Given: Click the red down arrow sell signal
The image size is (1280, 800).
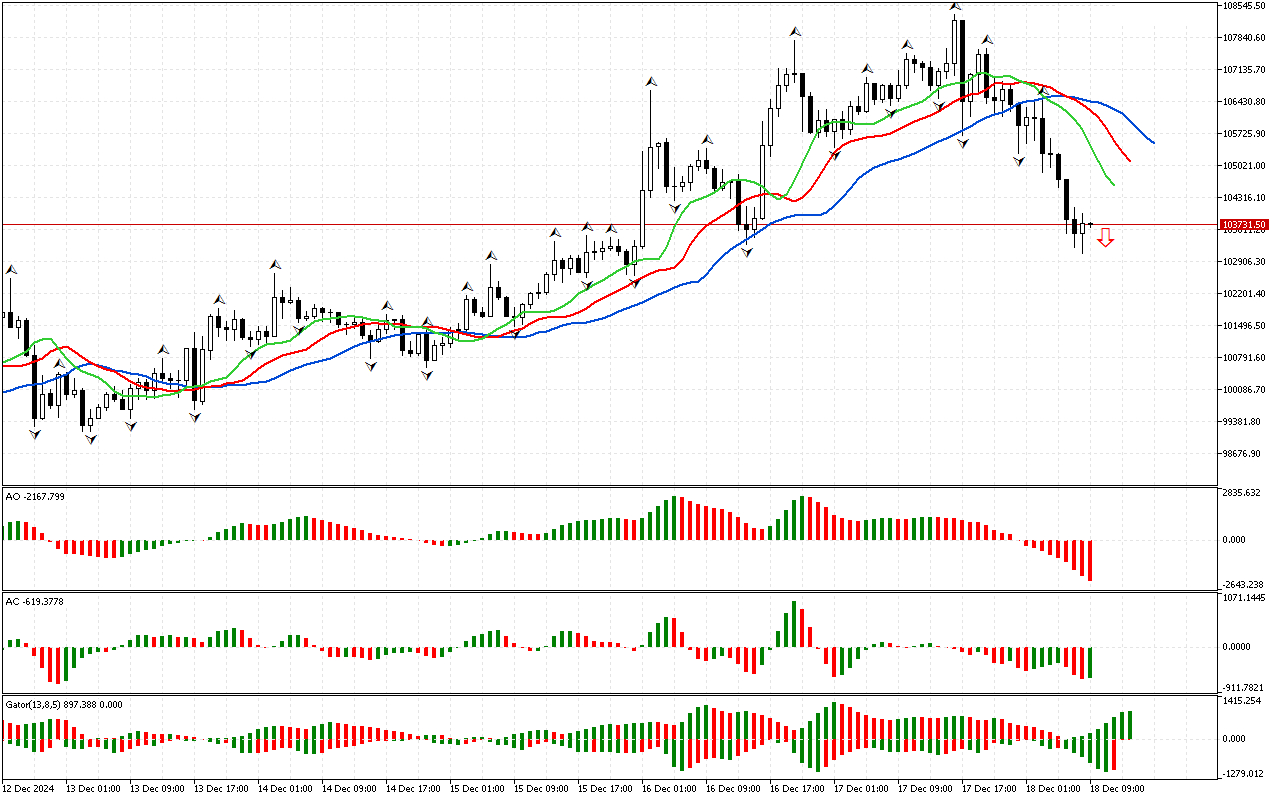Looking at the screenshot, I should 1105,237.
